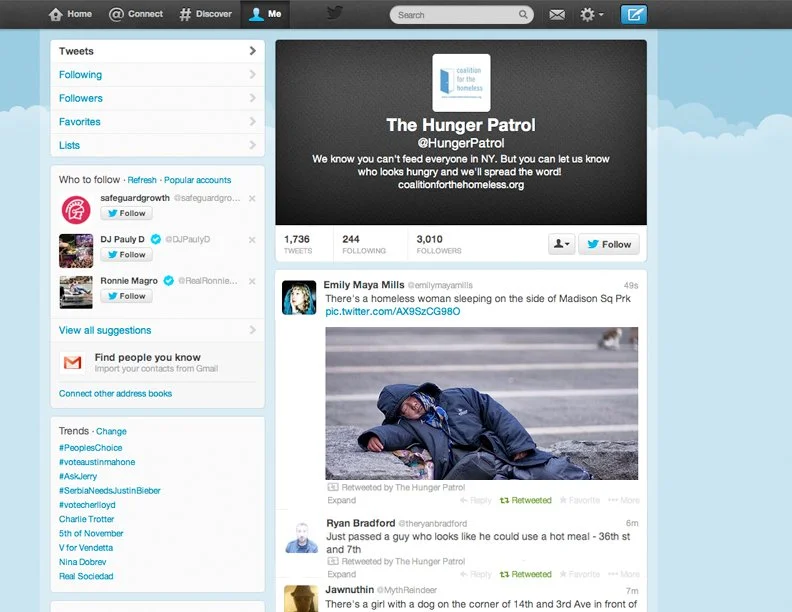Click the Gmail icon
The image size is (792, 612).
(73, 362)
